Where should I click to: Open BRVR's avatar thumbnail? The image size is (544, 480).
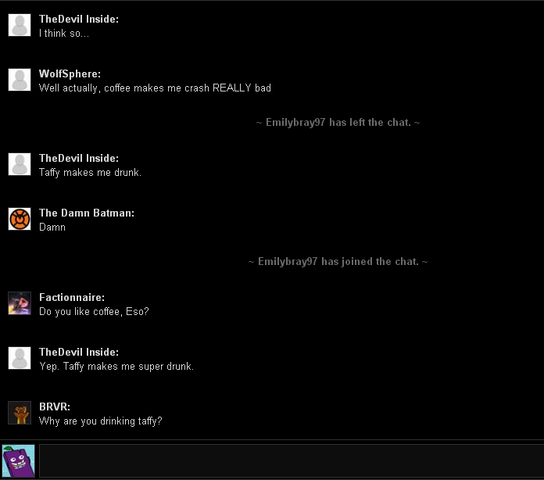coord(19,413)
